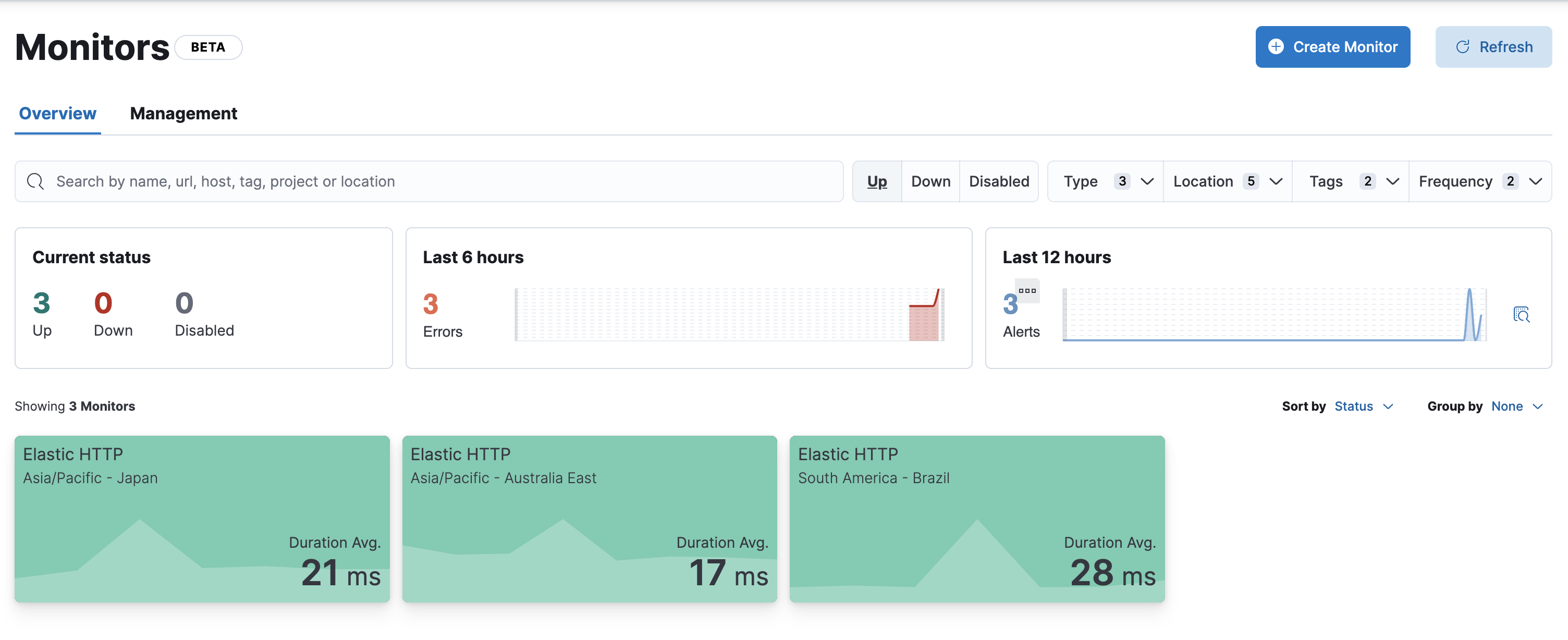Open the inspect icon beside Last 12 hours chart
The height and width of the screenshot is (640, 1568).
1521,314
